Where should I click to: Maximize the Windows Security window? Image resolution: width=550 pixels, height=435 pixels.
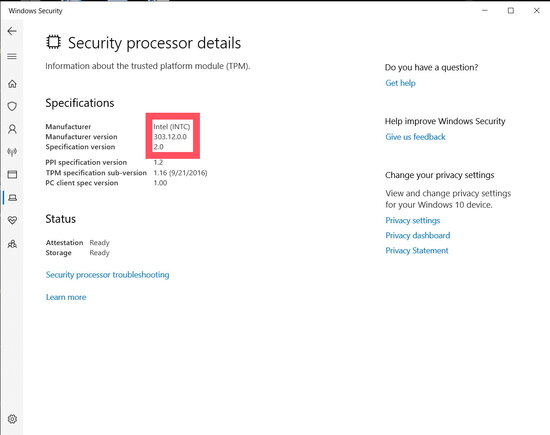coord(511,11)
